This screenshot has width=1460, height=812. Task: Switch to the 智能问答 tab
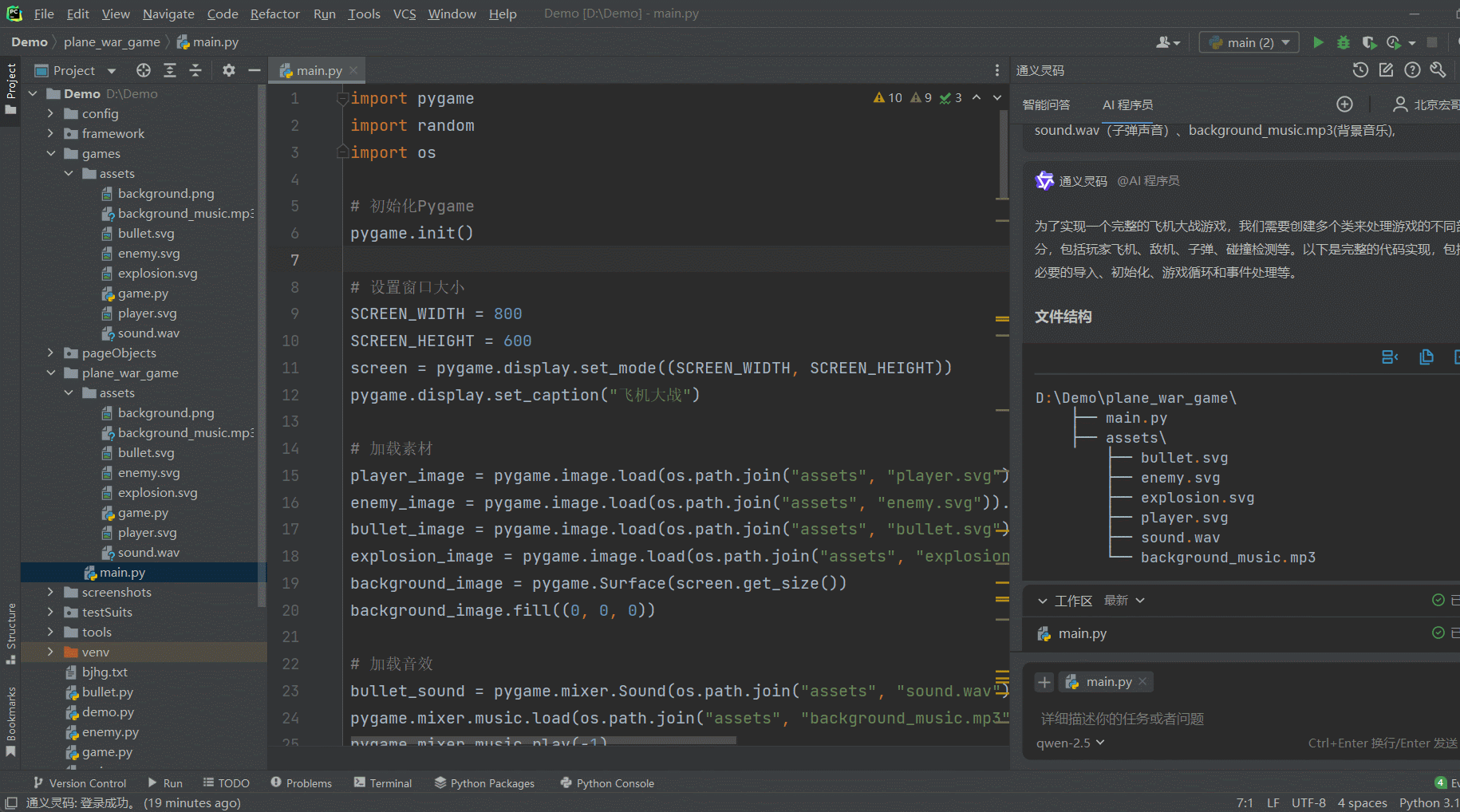[x=1046, y=104]
